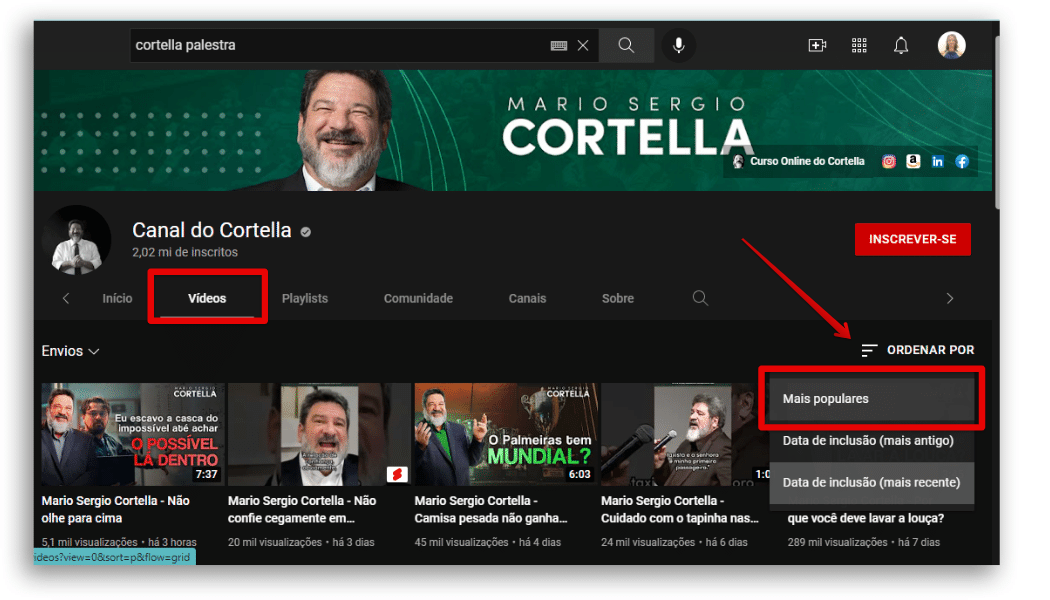The width and height of the screenshot is (1050, 600).
Task: Choose Data de inclusão (mais antigo)
Action: click(x=871, y=440)
